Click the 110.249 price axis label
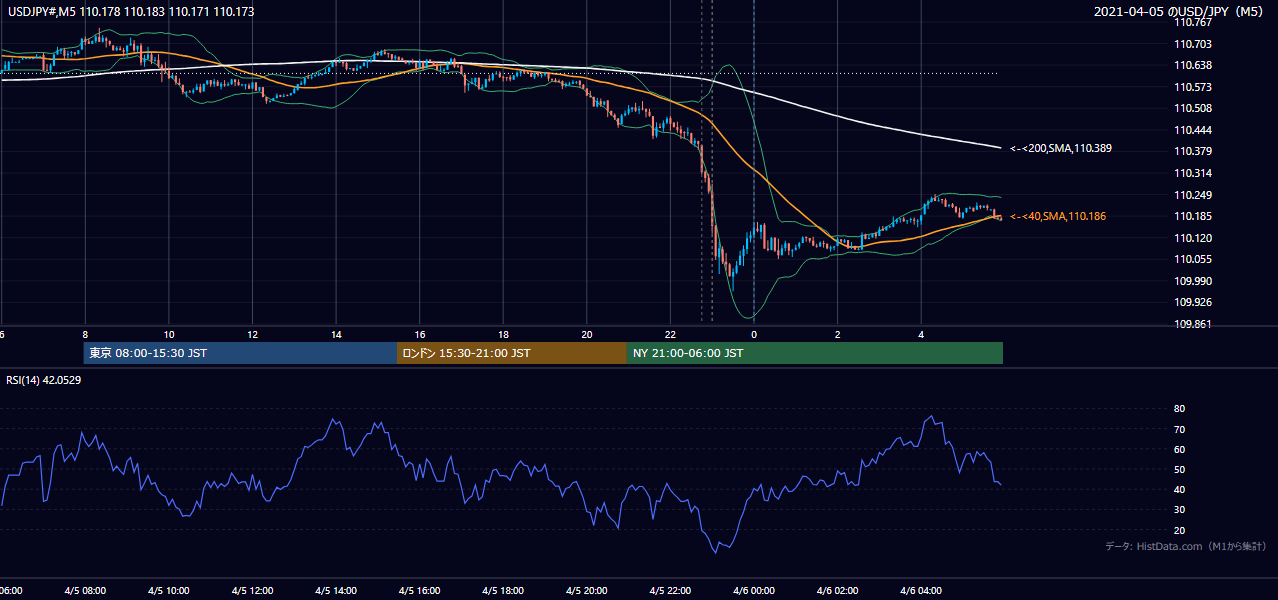The image size is (1278, 600). pos(1194,195)
